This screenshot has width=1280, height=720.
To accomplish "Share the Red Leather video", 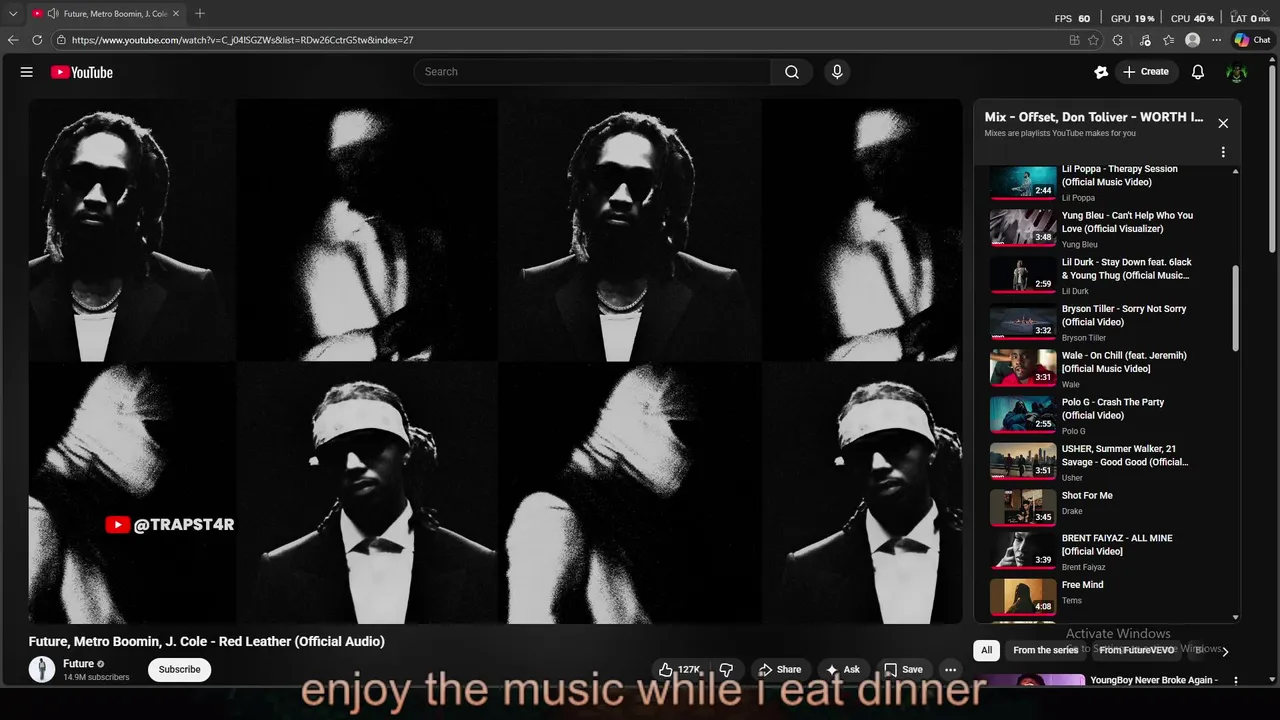I will (x=779, y=669).
